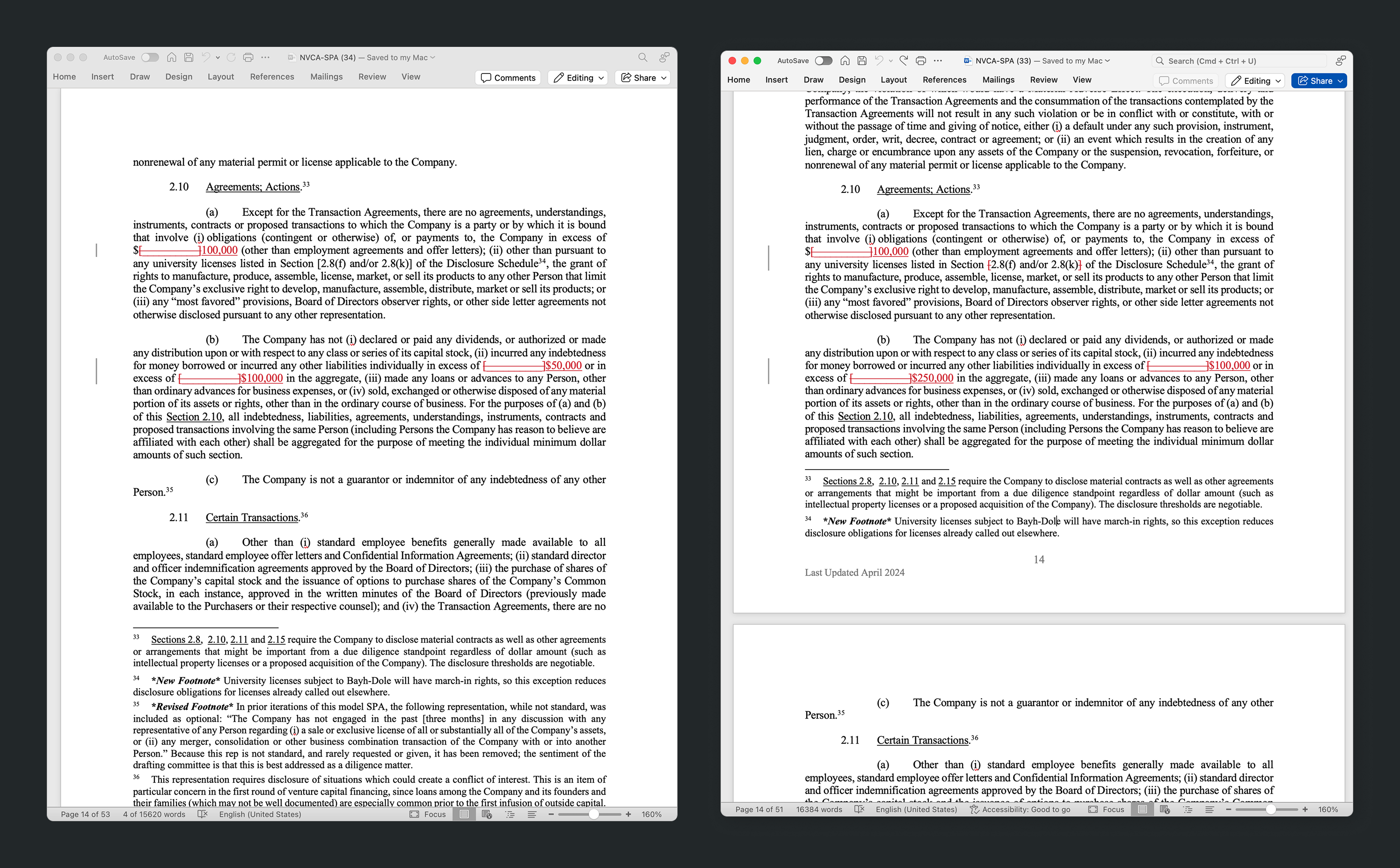Click the Home icon in NVCA-SPA (33) toolbar
This screenshot has height=868, width=1400.
pos(845,61)
